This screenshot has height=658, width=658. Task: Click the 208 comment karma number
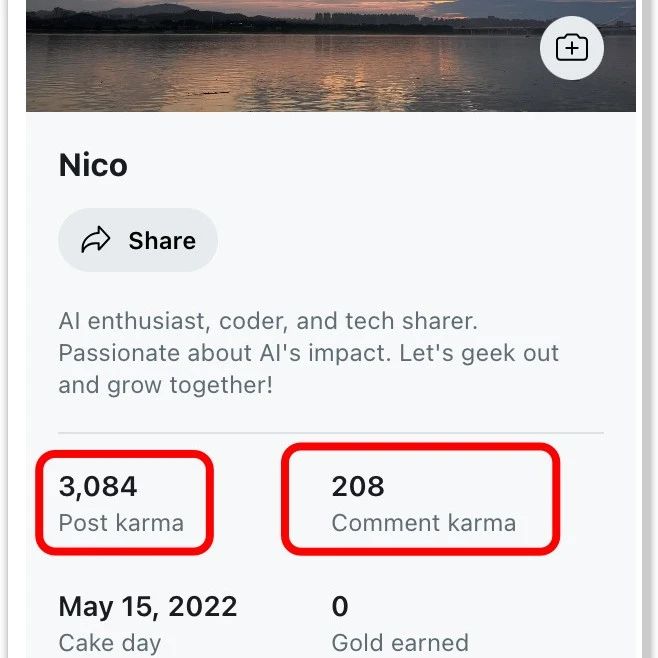[x=358, y=486]
